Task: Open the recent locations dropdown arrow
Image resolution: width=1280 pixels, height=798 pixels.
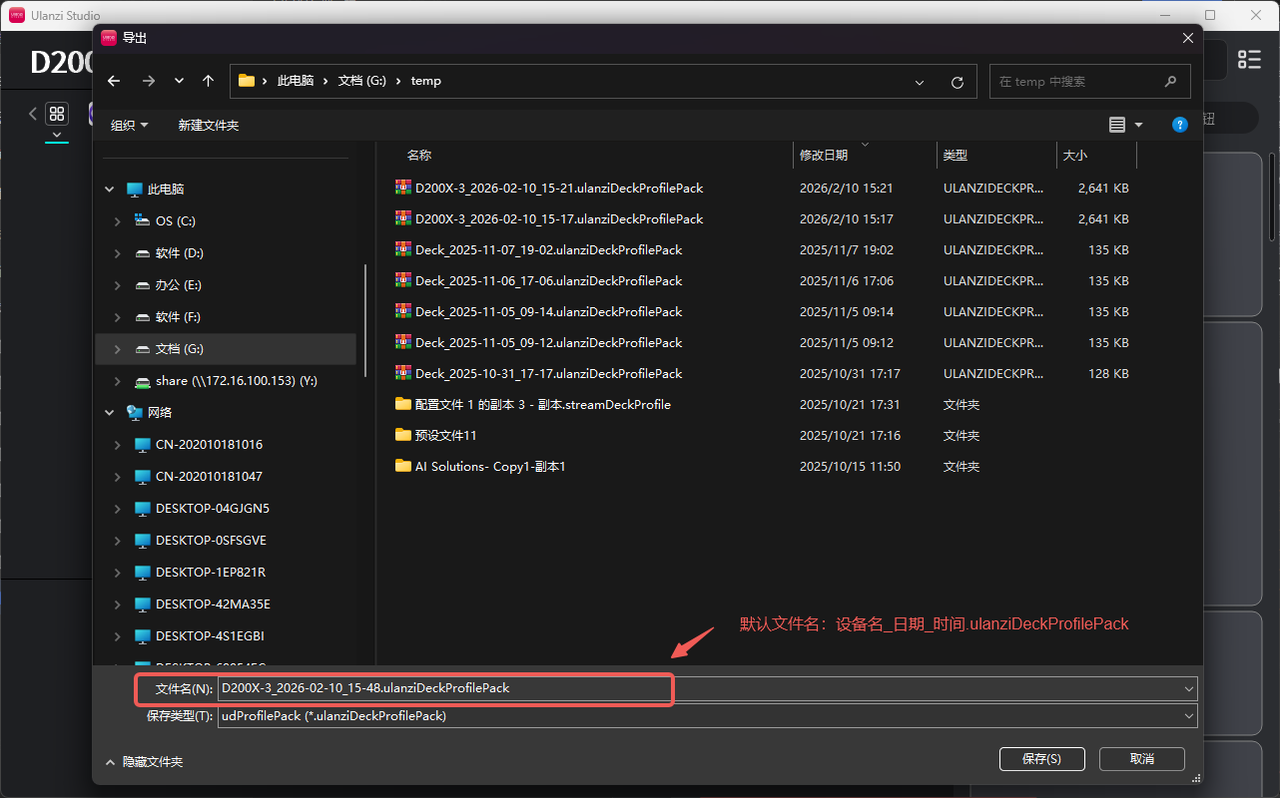Action: pyautogui.click(x=179, y=81)
